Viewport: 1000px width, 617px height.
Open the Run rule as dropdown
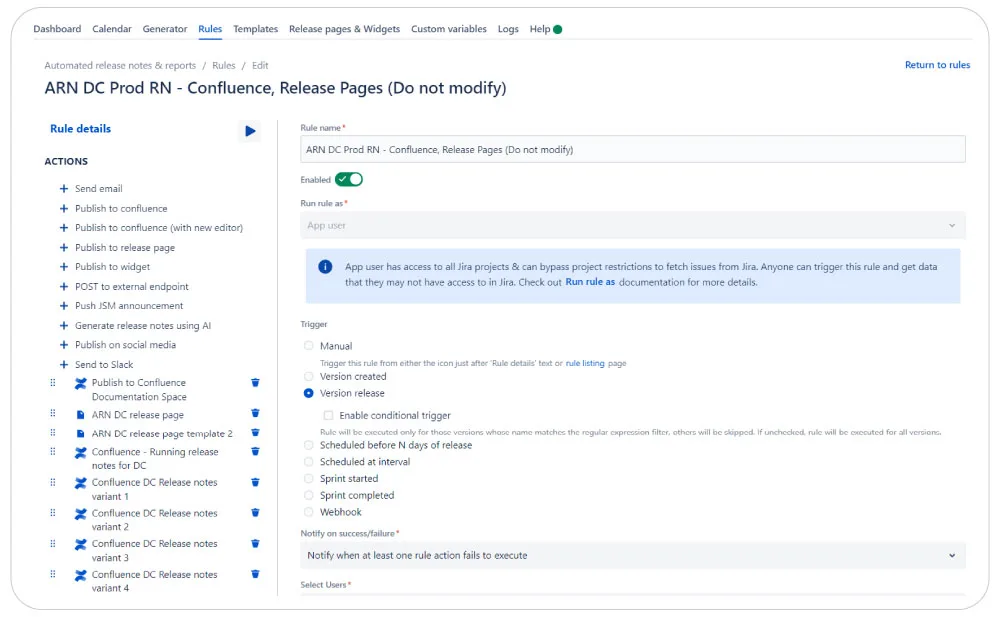tap(632, 226)
